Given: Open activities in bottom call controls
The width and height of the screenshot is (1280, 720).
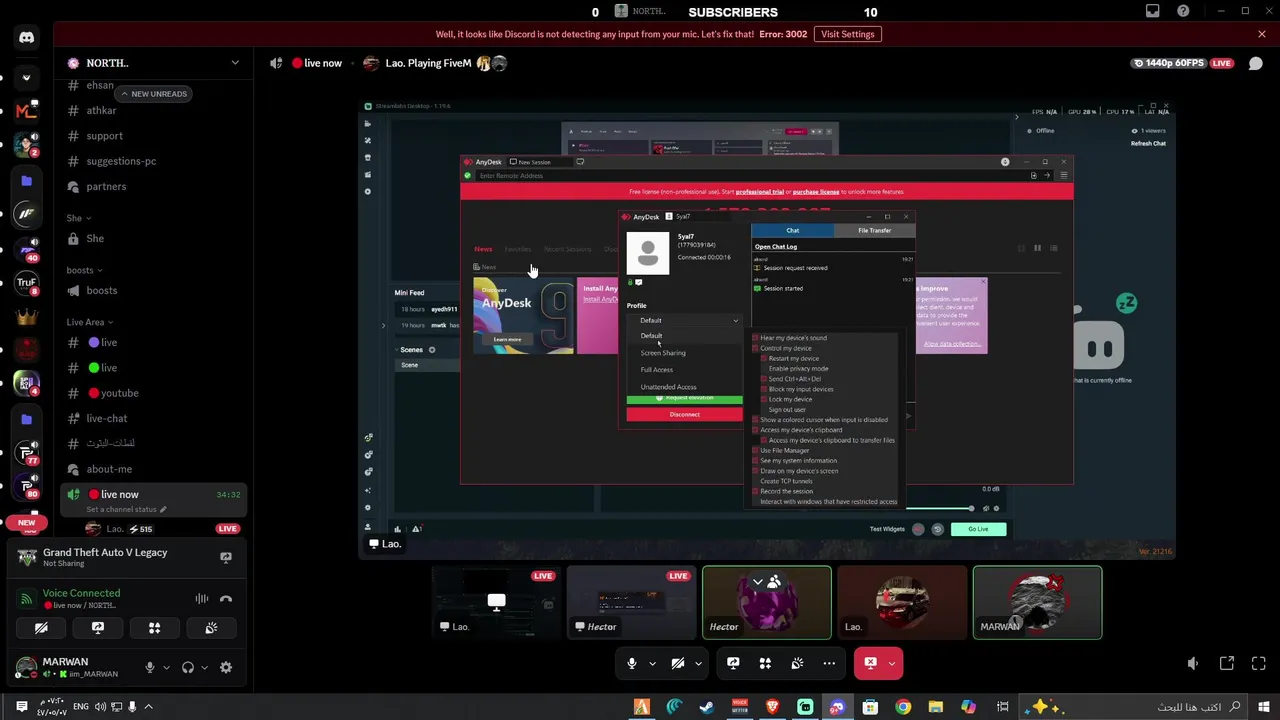Looking at the screenshot, I should pyautogui.click(x=765, y=663).
